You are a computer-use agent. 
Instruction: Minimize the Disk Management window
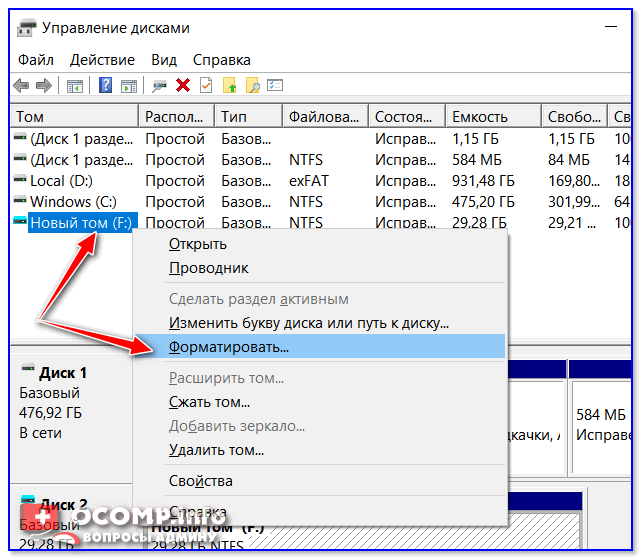tap(611, 27)
